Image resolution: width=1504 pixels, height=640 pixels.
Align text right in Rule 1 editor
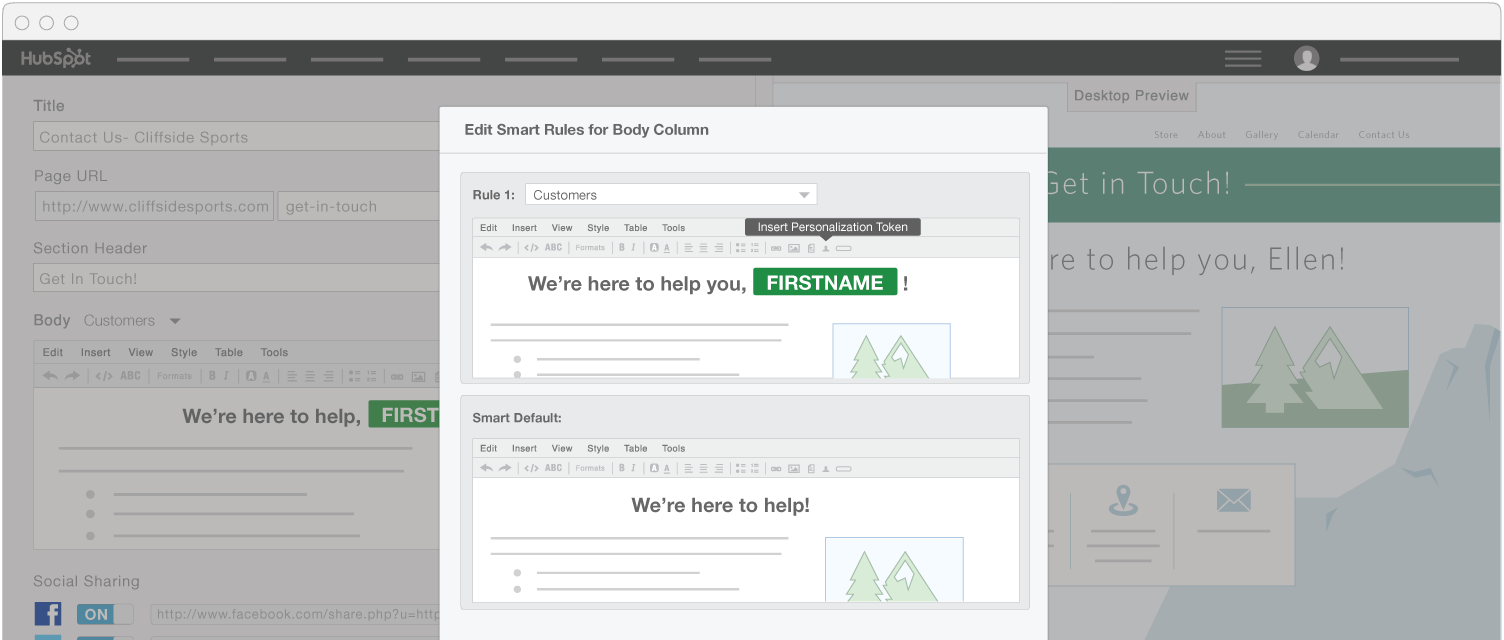(x=719, y=247)
